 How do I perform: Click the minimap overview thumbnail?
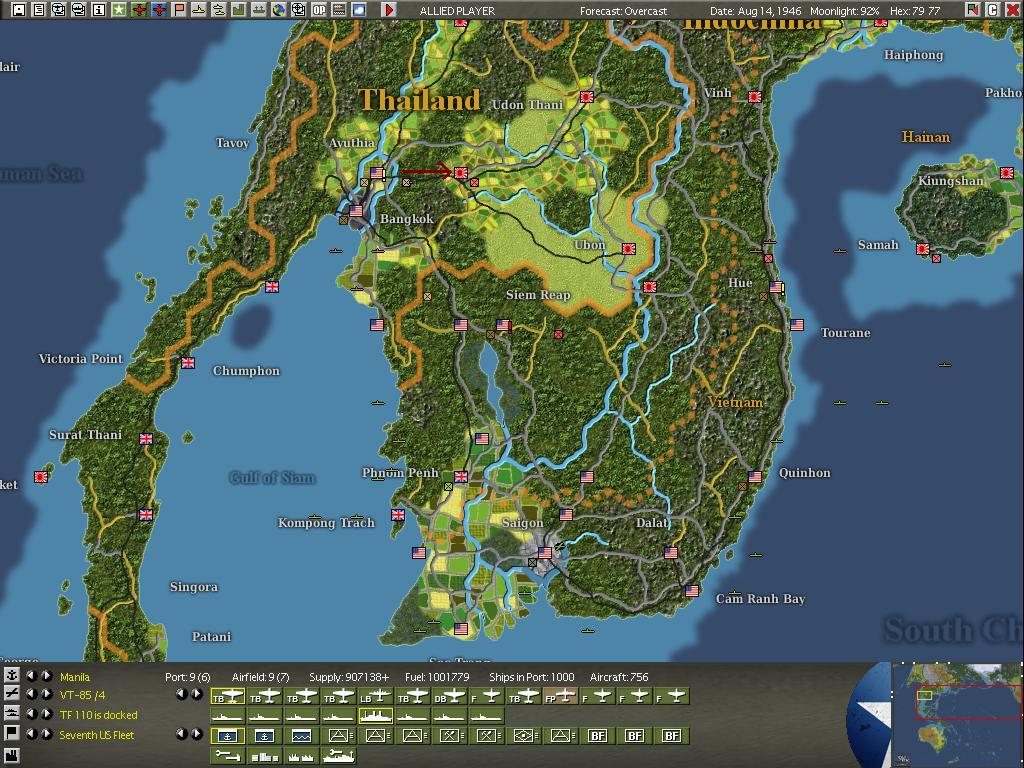pos(957,714)
